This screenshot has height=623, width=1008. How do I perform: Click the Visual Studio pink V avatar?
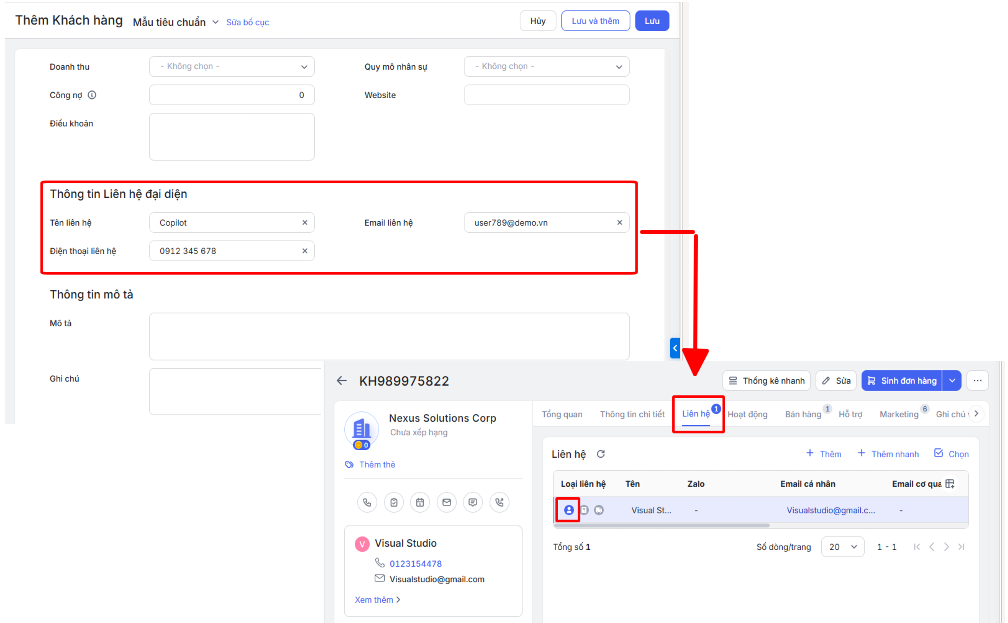click(362, 544)
